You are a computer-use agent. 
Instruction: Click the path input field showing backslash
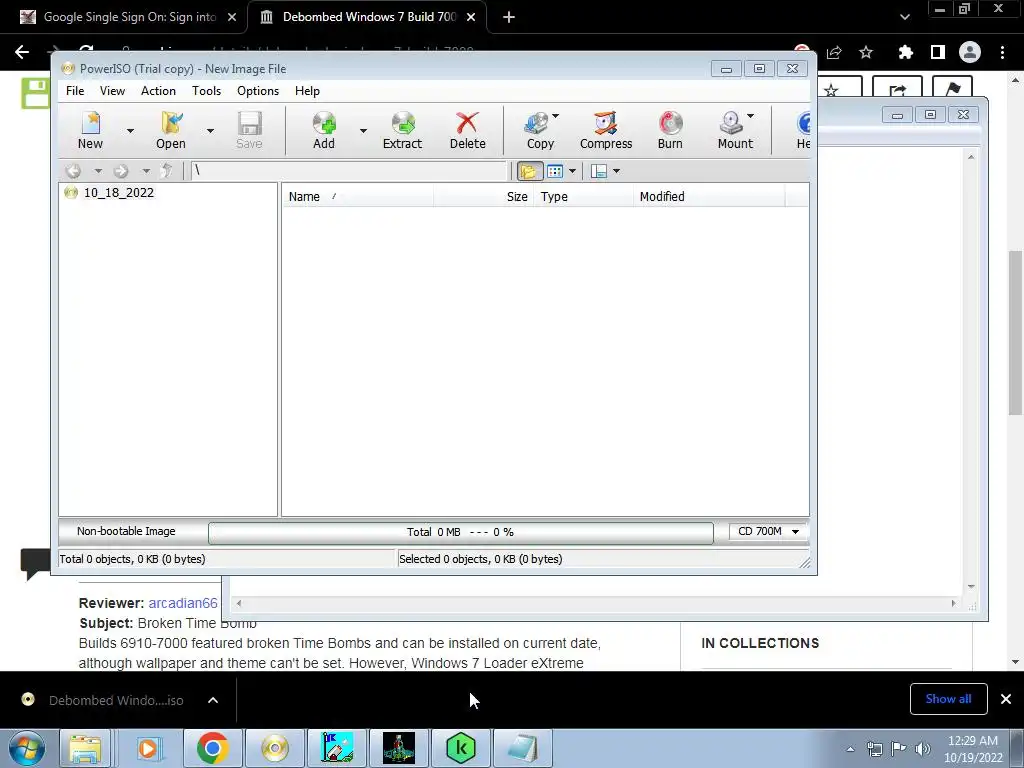click(x=349, y=171)
